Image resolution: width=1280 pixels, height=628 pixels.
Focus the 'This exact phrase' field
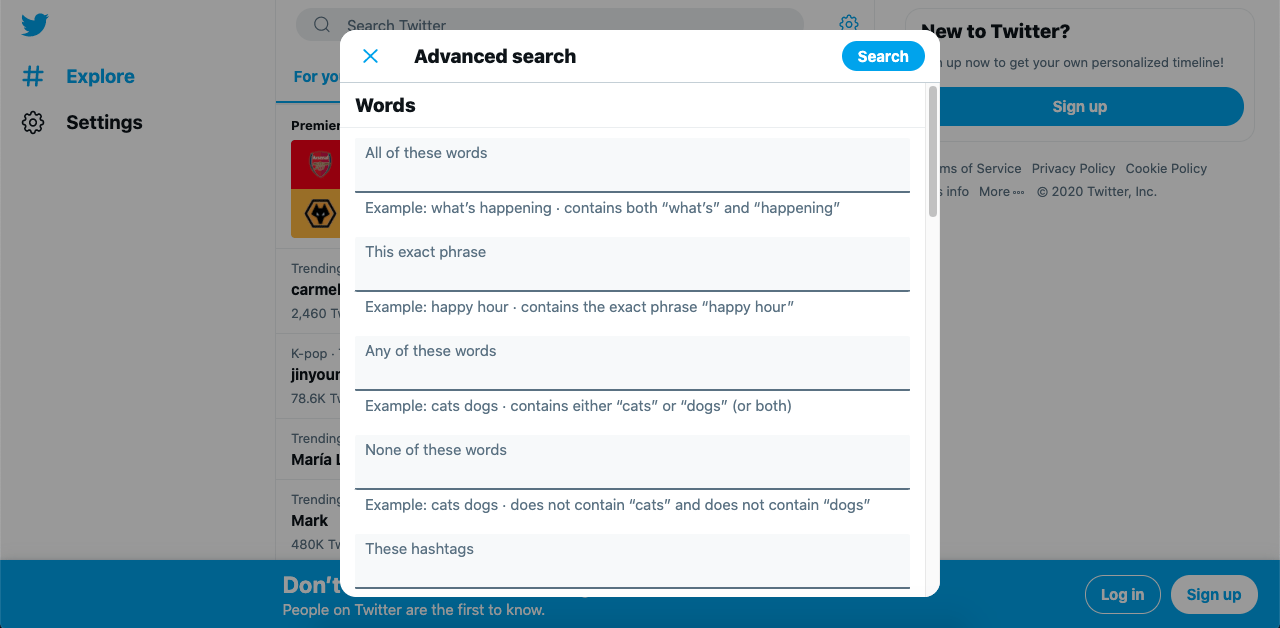tap(632, 264)
